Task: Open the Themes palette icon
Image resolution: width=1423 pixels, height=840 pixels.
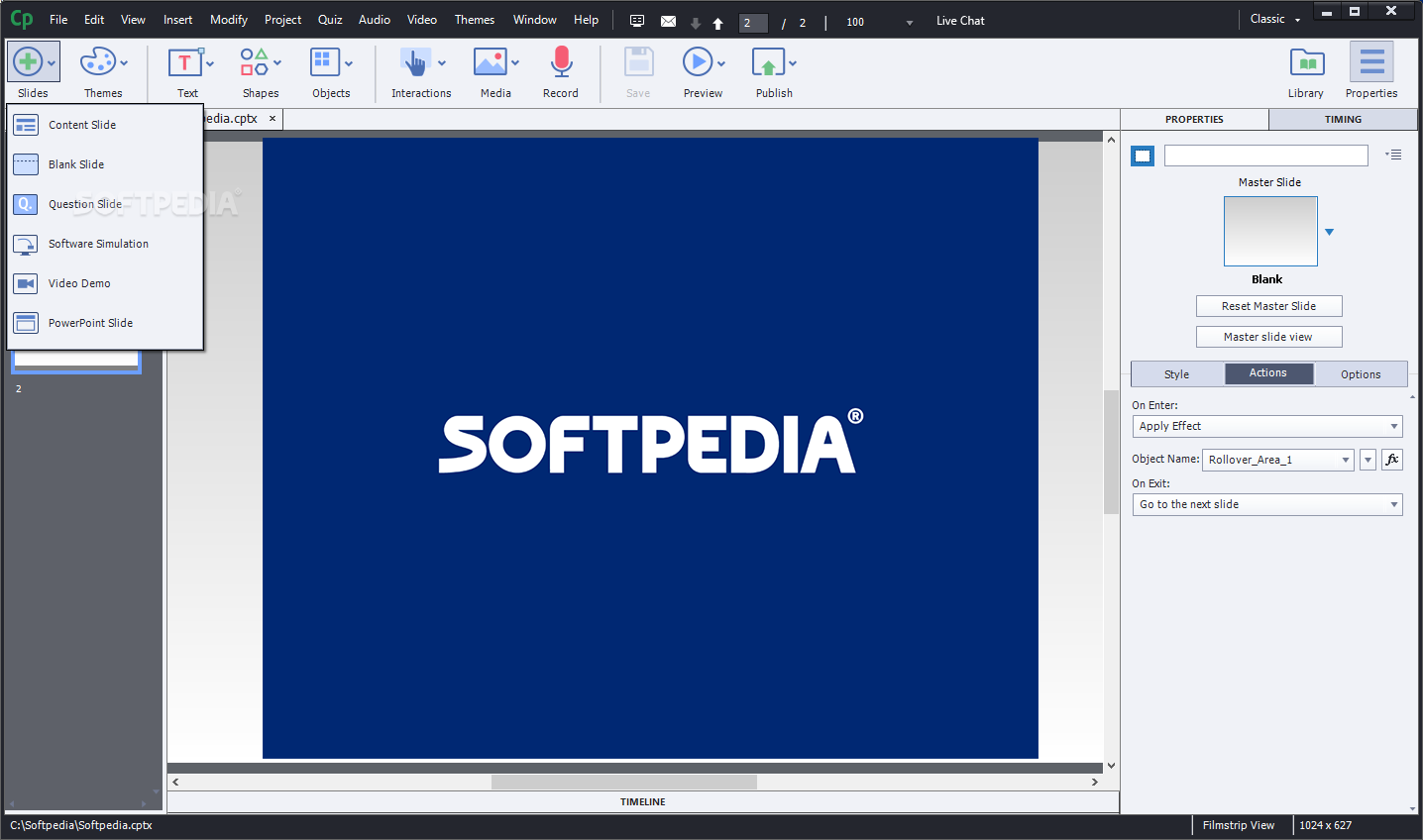Action: tap(98, 62)
